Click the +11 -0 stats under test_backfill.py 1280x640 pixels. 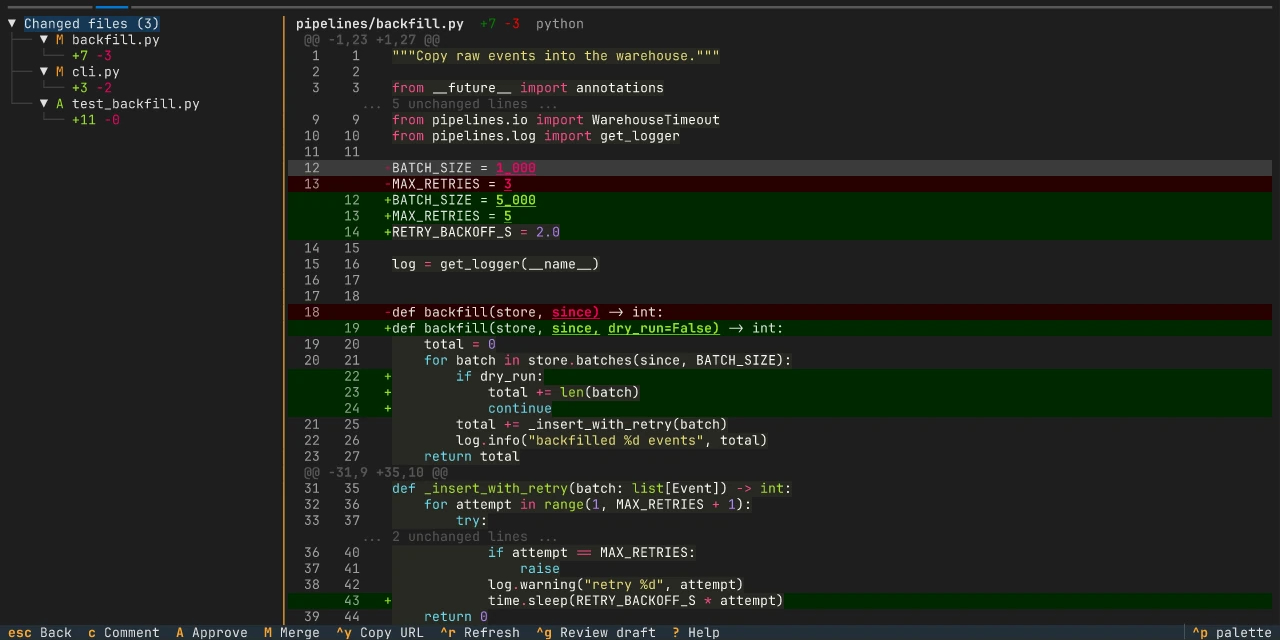click(96, 120)
